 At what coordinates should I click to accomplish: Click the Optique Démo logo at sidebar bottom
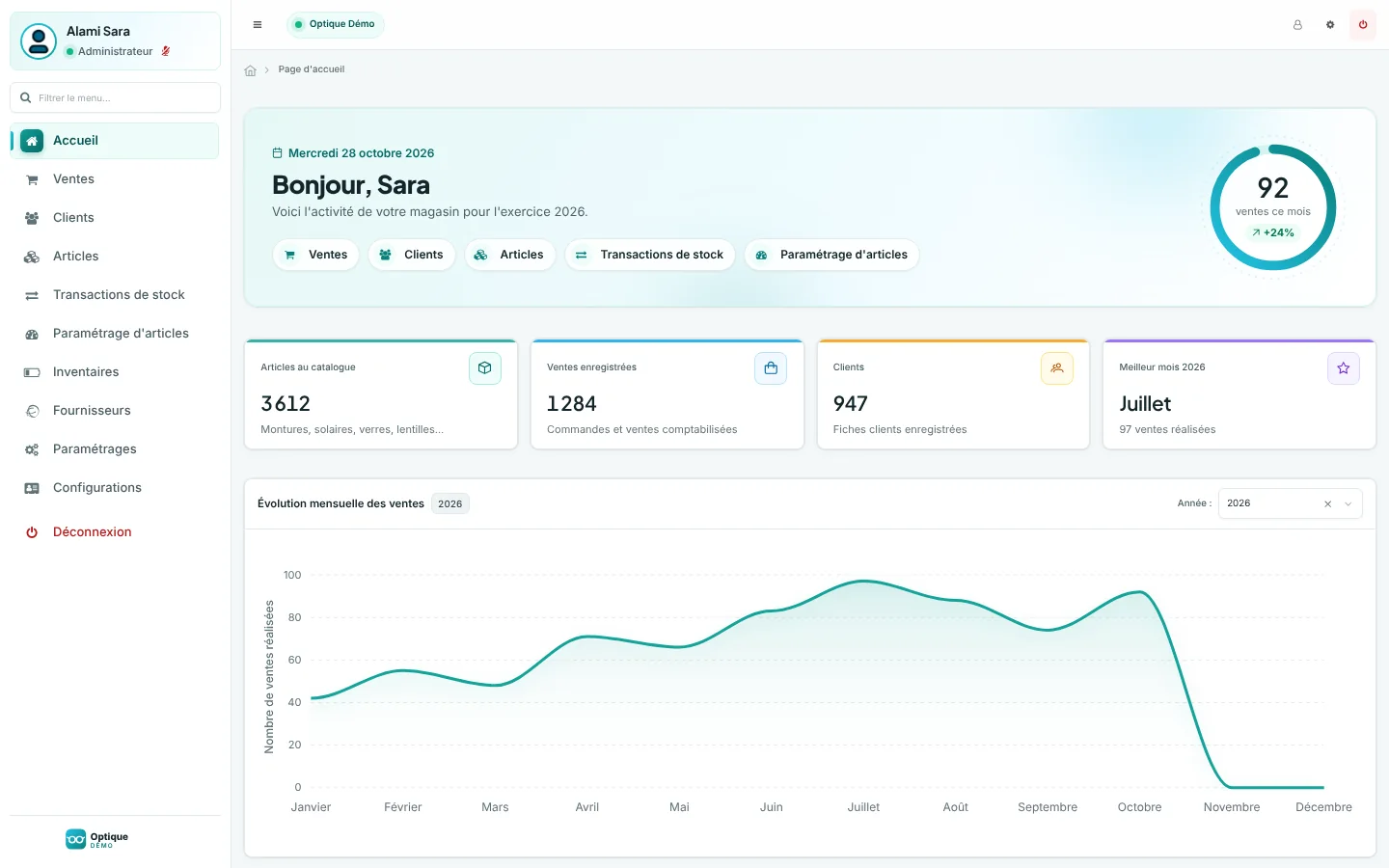pyautogui.click(x=96, y=839)
